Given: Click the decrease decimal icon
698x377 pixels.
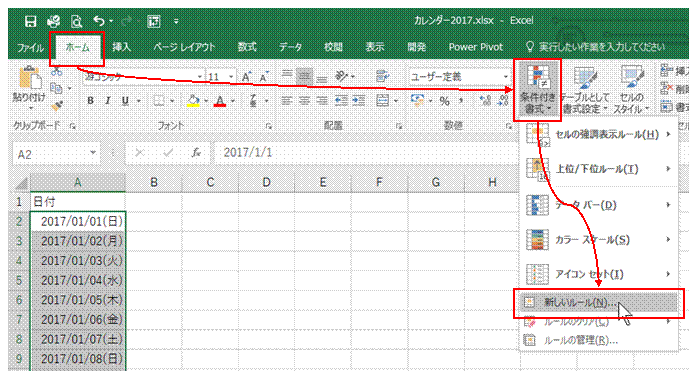Looking at the screenshot, I should [503, 101].
